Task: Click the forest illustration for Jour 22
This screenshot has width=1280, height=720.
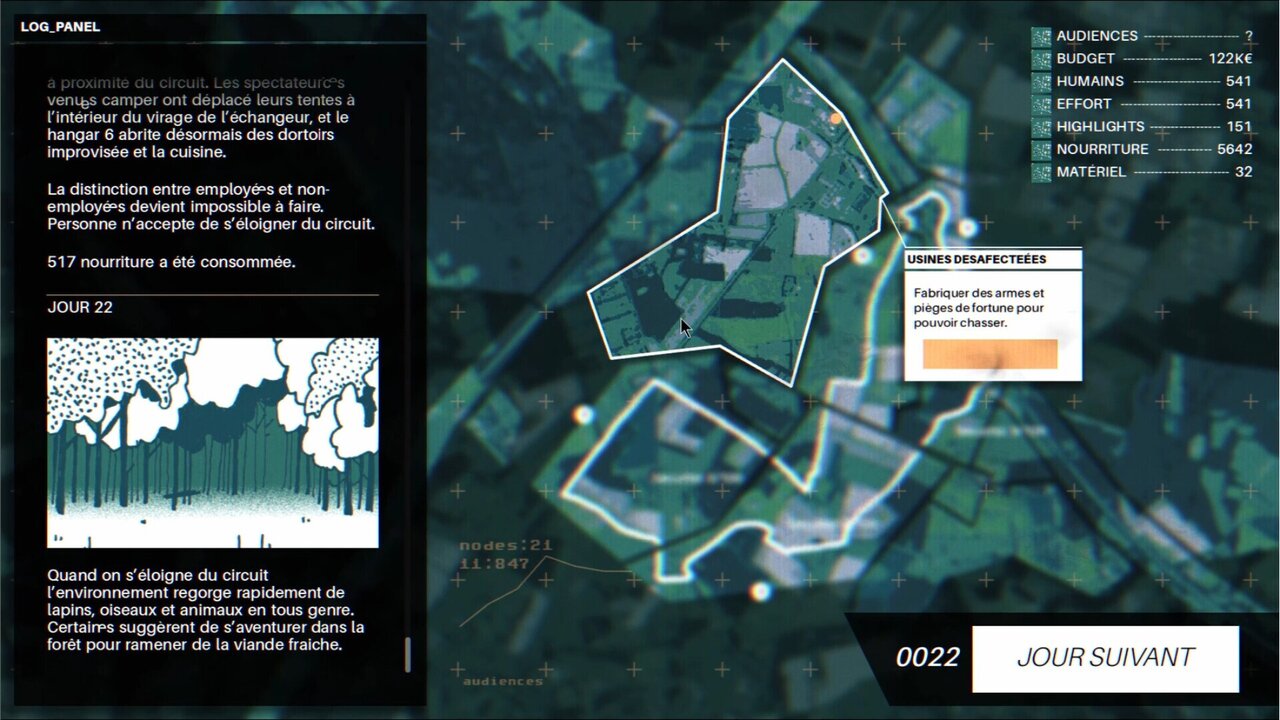Action: click(x=213, y=442)
